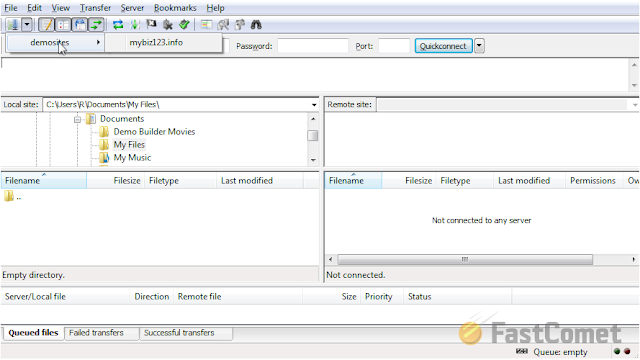
Task: Open the Remote site path dropdown
Action: coord(635,105)
